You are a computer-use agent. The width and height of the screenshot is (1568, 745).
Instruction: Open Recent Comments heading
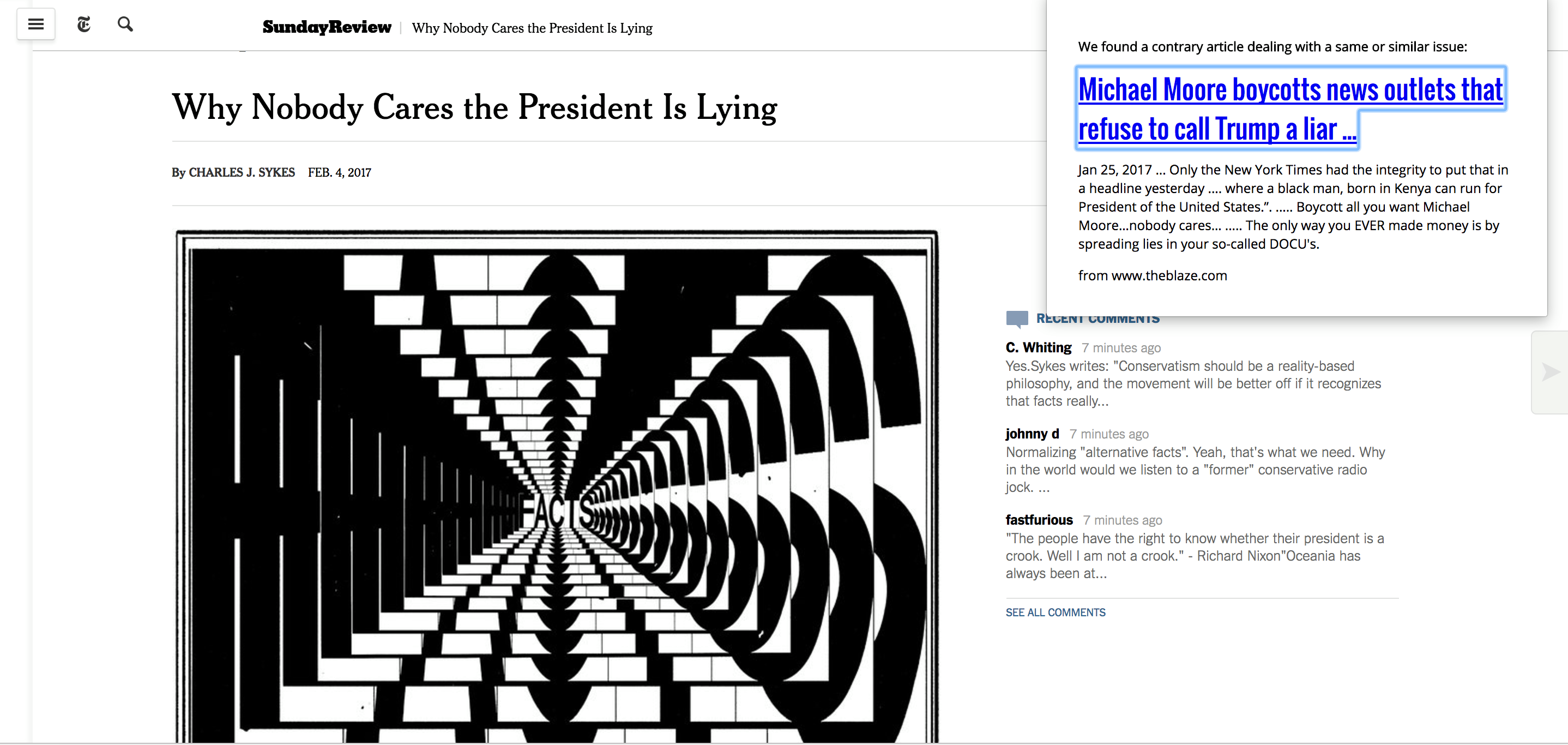pos(1097,319)
